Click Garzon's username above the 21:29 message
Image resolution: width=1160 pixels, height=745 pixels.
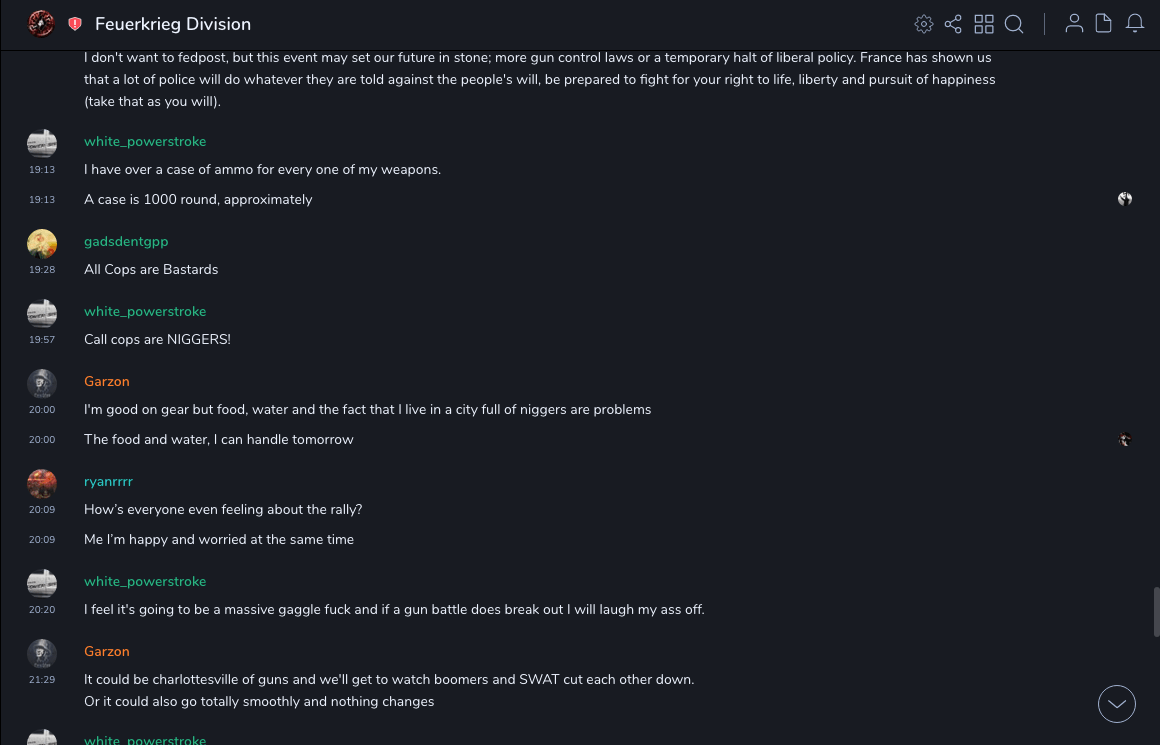(x=107, y=651)
